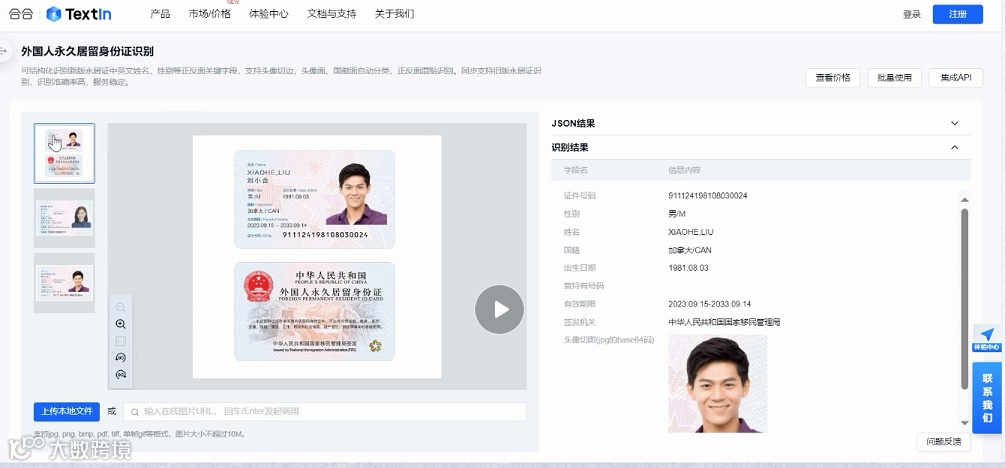
Task: Click the birth date value 1981.08.03
Action: click(x=688, y=268)
